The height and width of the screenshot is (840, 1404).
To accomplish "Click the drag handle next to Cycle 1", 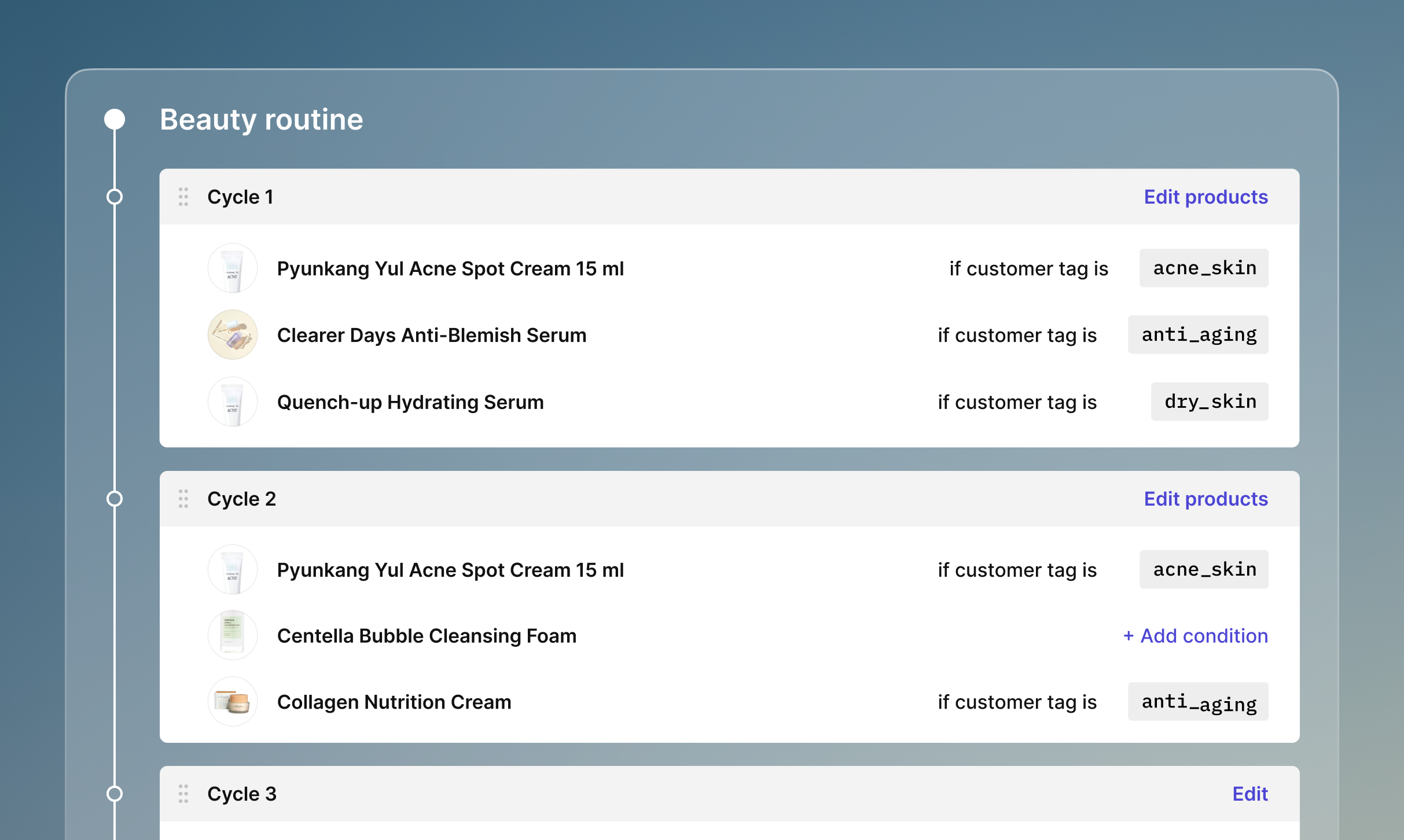I will tap(184, 197).
